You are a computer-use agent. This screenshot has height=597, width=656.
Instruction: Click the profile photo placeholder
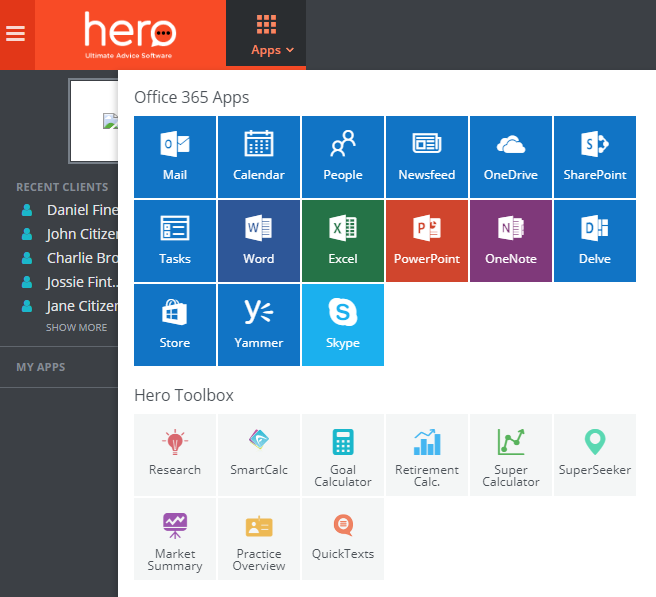point(94,121)
